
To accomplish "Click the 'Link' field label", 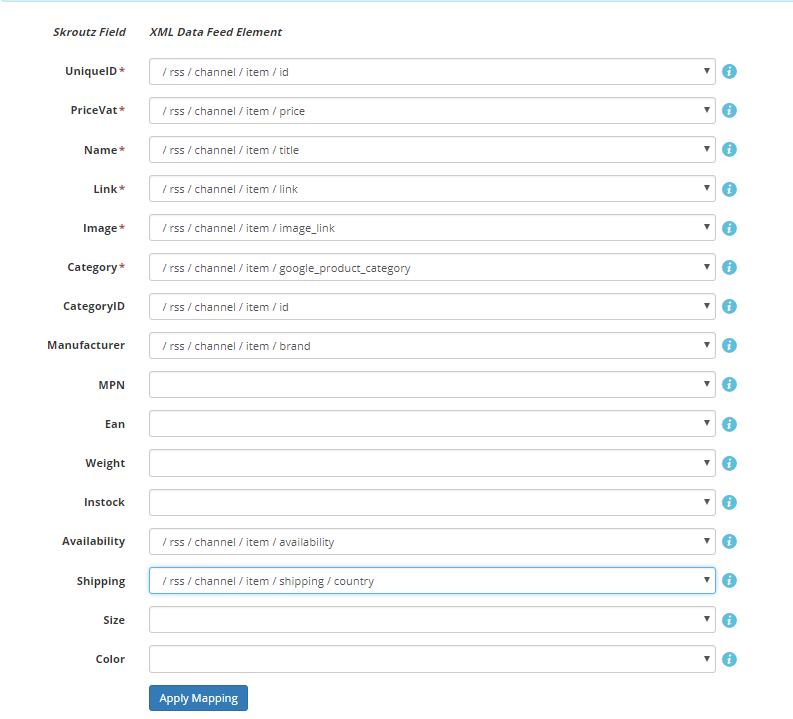I will click(105, 189).
